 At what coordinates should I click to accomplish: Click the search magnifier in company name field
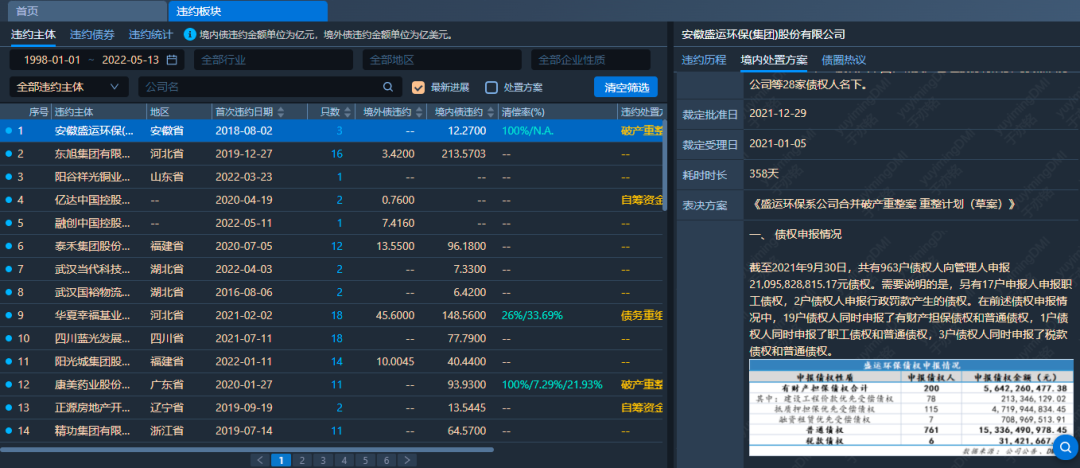click(388, 87)
